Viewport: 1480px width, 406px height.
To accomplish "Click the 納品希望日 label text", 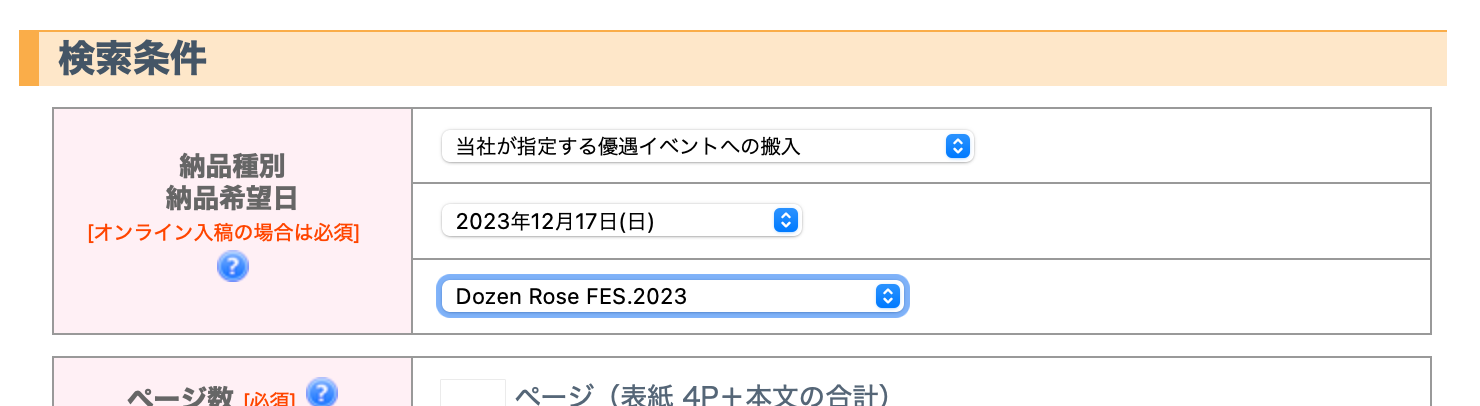I will point(232,198).
